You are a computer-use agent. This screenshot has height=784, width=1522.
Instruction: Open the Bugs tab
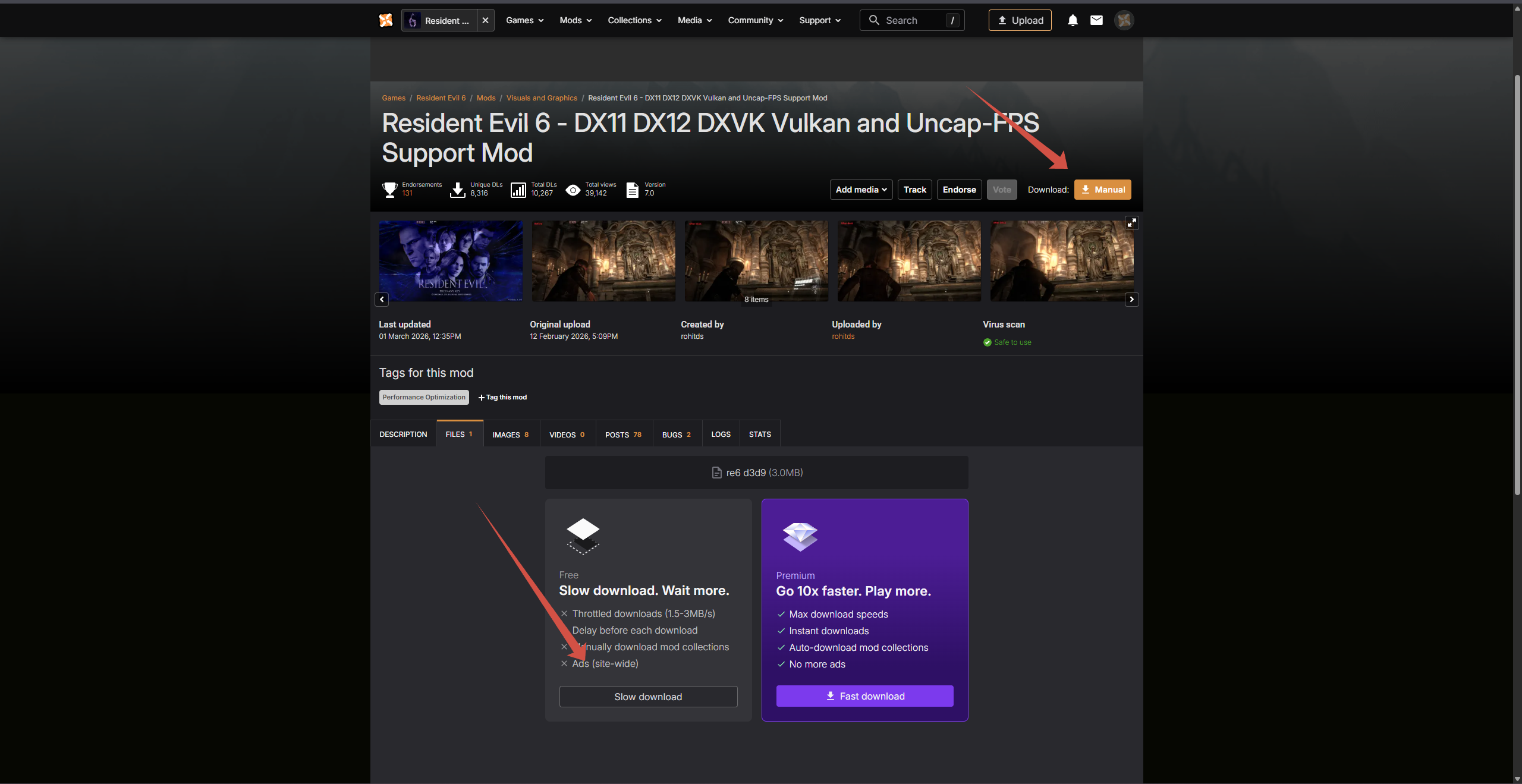(677, 434)
